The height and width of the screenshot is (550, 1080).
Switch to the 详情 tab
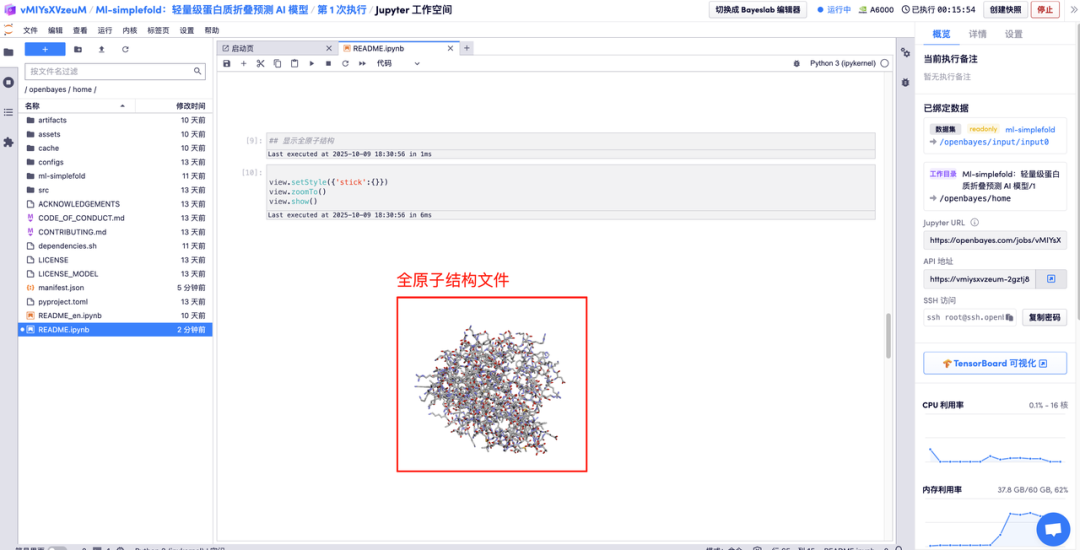[977, 34]
